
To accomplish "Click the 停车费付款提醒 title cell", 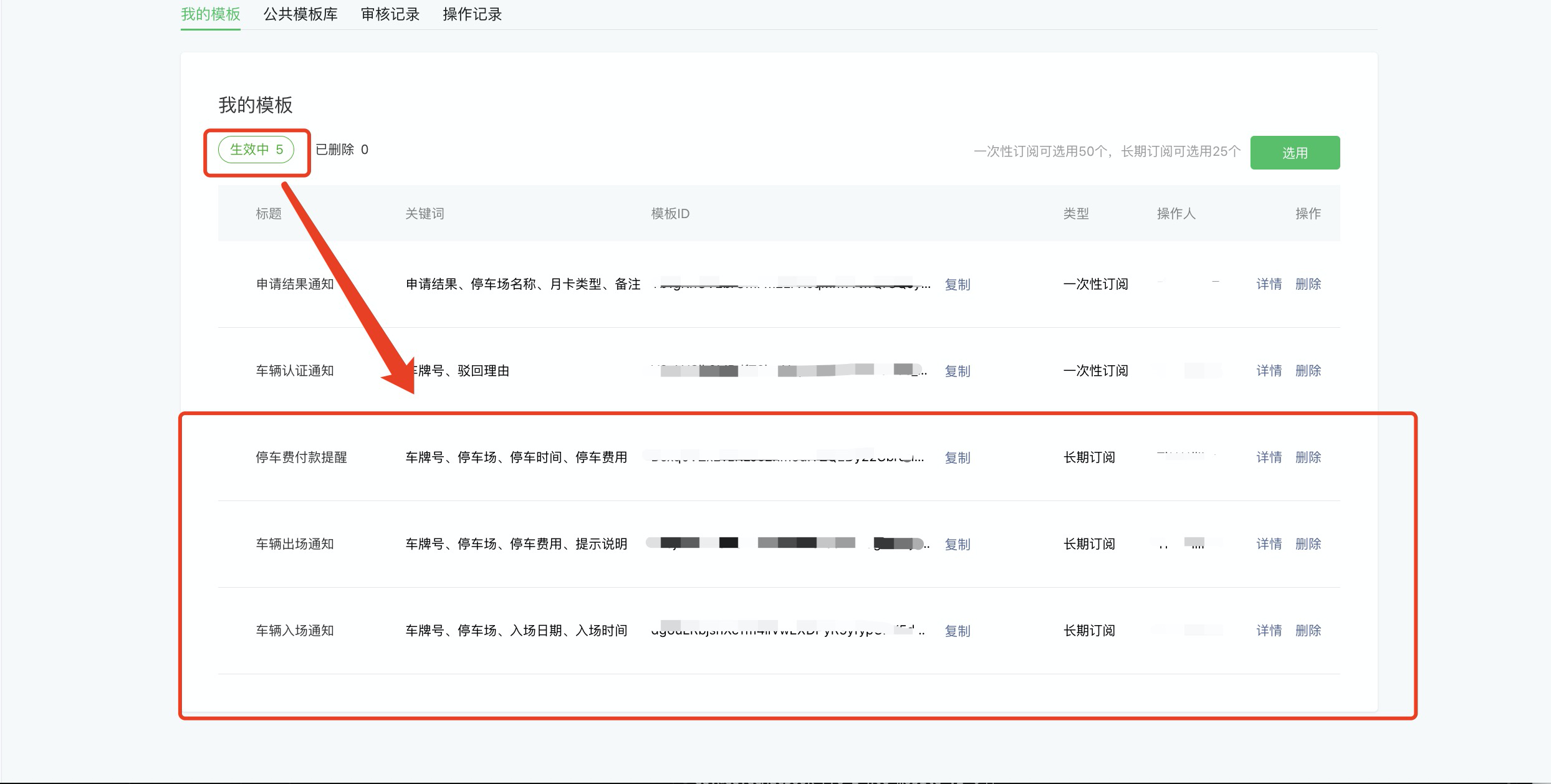I will click(x=301, y=457).
